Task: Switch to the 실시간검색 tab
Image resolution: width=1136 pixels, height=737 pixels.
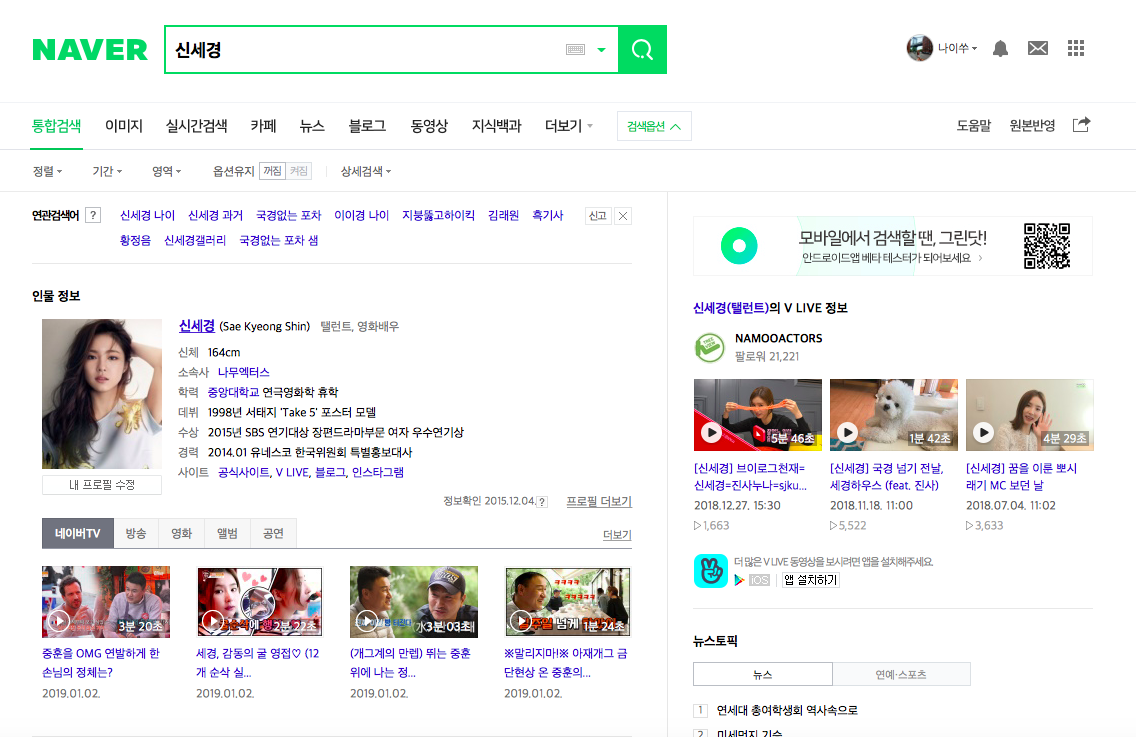Action: click(196, 126)
